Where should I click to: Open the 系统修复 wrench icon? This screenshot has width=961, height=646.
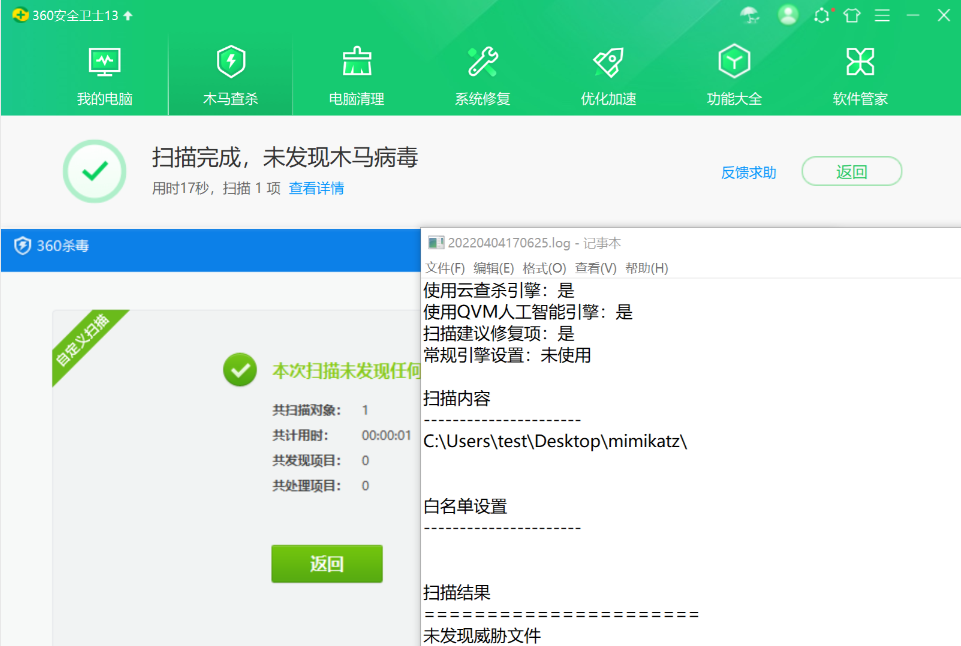pos(483,61)
